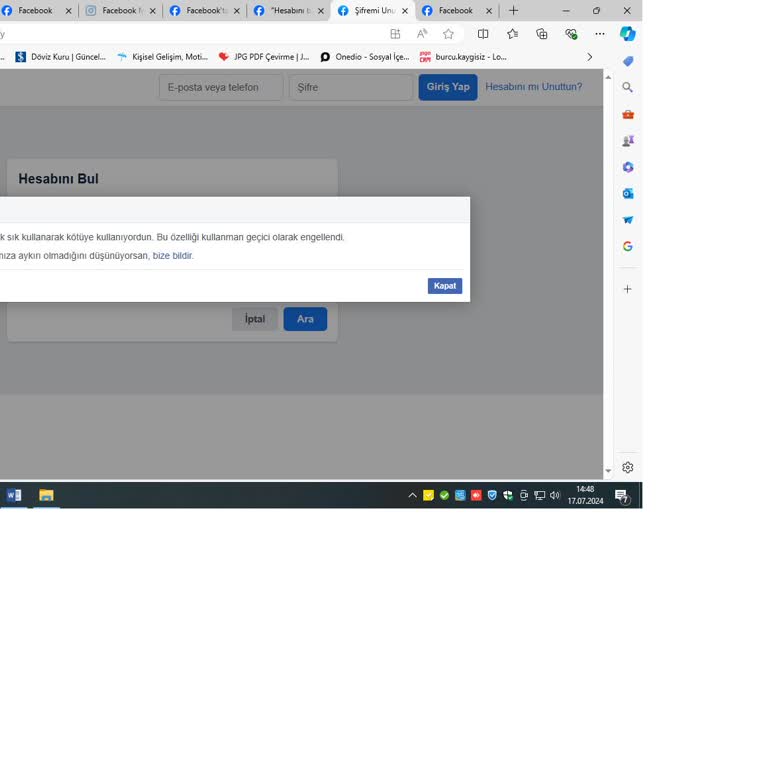Open the clock showing 14:48
This screenshot has width=768, height=768.
point(586,495)
